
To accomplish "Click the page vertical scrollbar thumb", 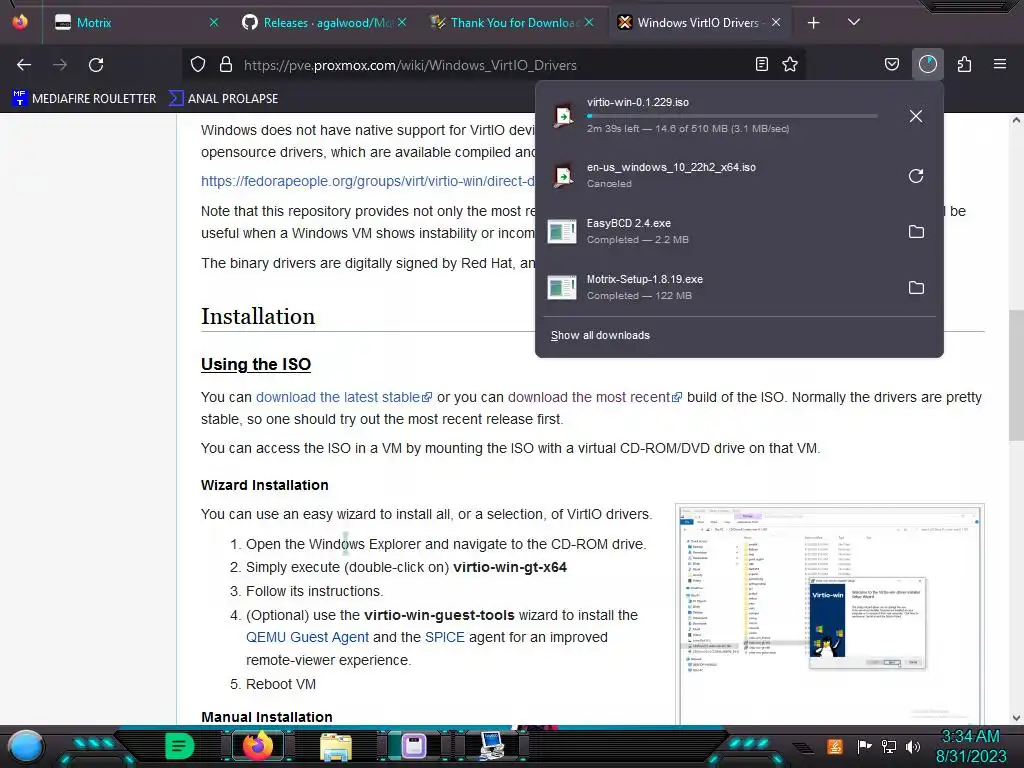I will tap(1016, 376).
